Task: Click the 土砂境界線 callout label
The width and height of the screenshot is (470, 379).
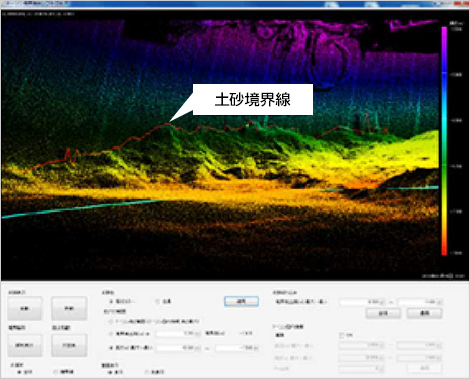Action: tap(253, 99)
